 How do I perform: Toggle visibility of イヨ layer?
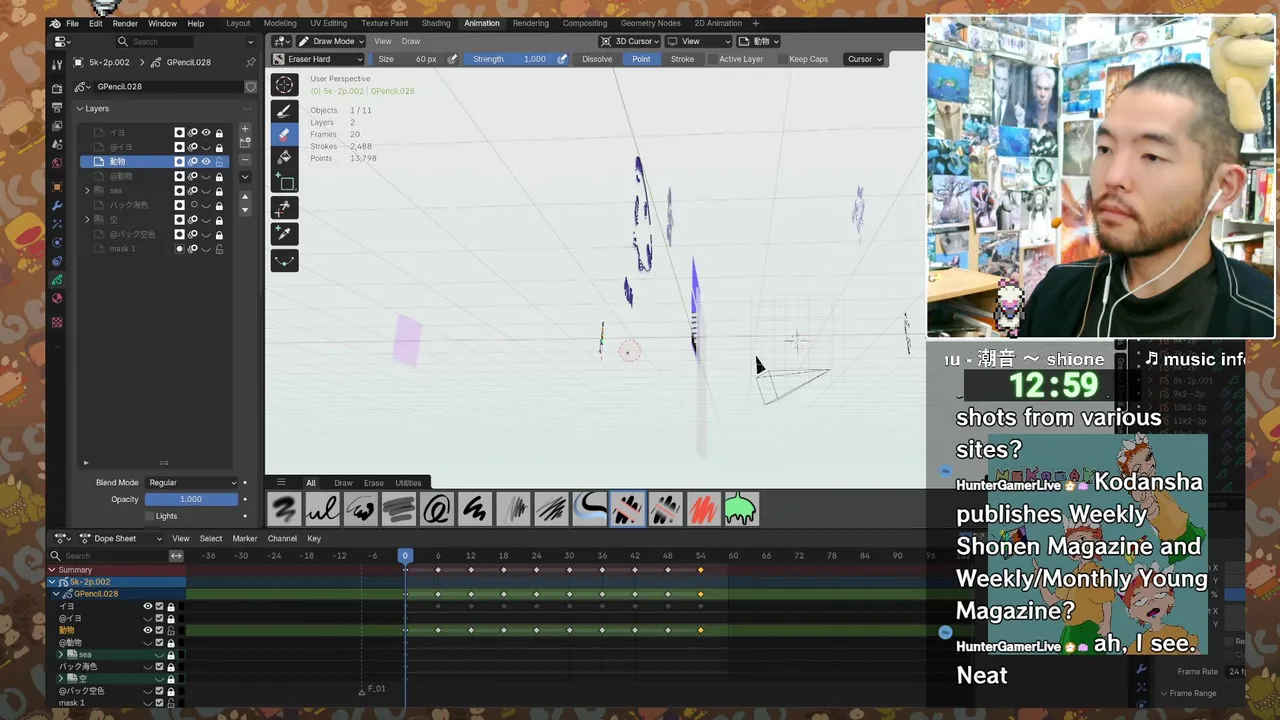[206, 132]
